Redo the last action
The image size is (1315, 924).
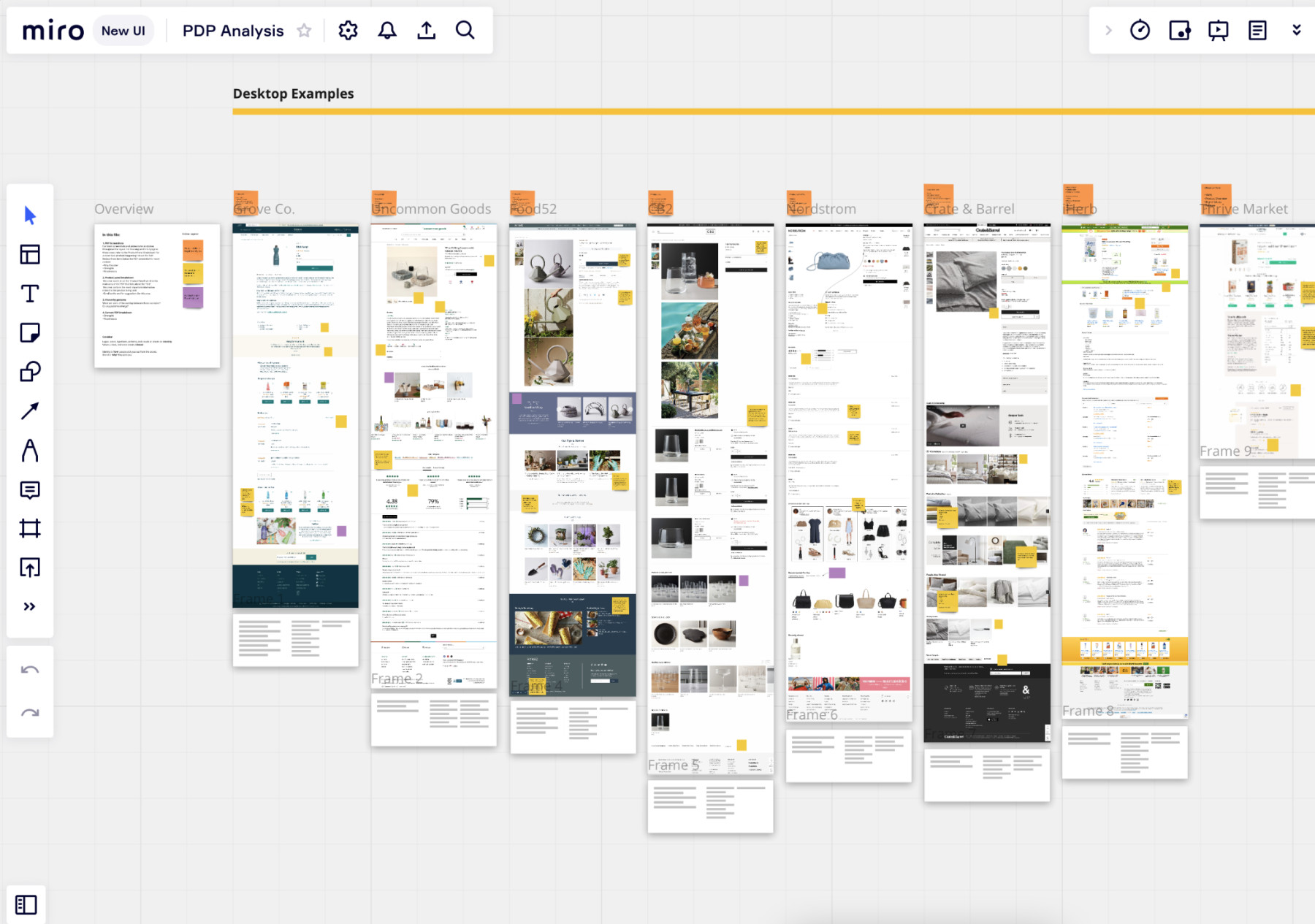click(30, 713)
